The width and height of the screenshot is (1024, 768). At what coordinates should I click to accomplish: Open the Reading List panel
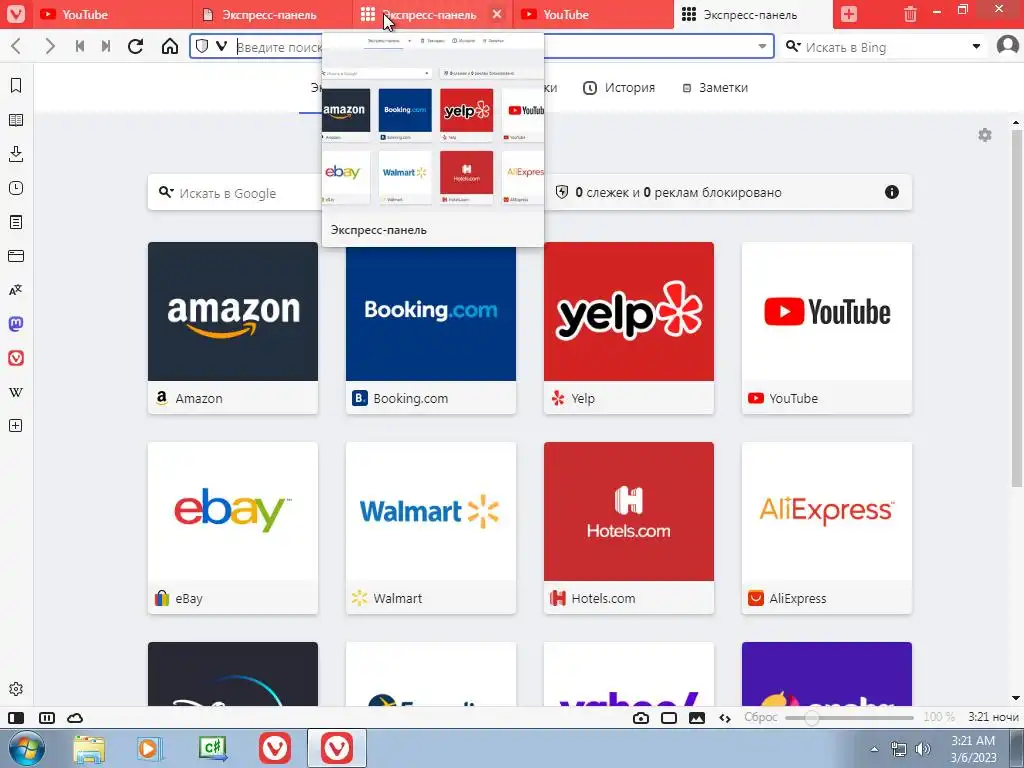pyautogui.click(x=16, y=120)
